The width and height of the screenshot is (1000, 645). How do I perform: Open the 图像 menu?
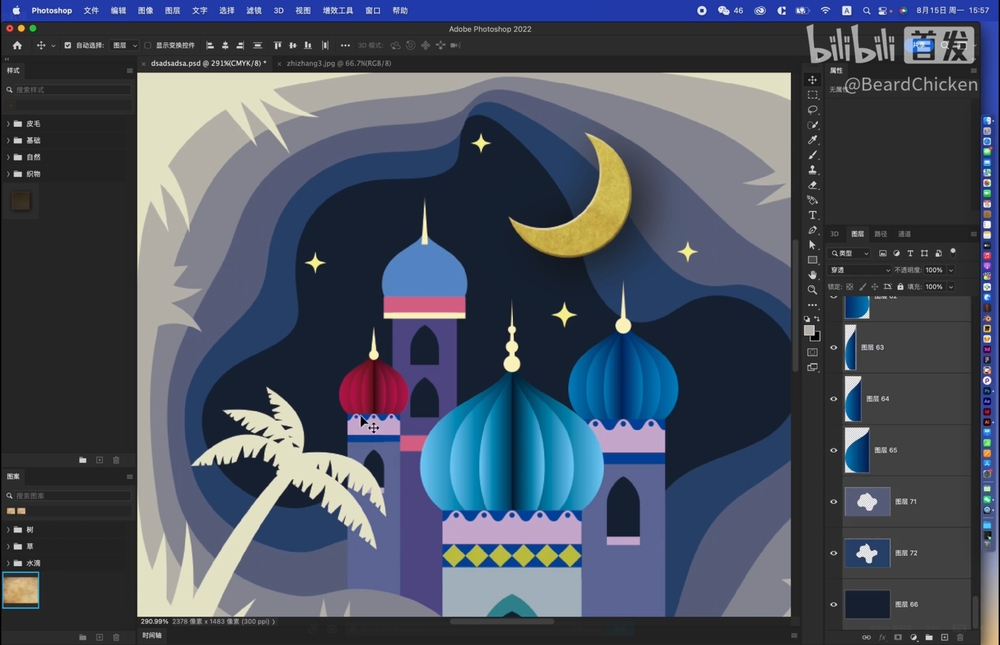[x=145, y=10]
